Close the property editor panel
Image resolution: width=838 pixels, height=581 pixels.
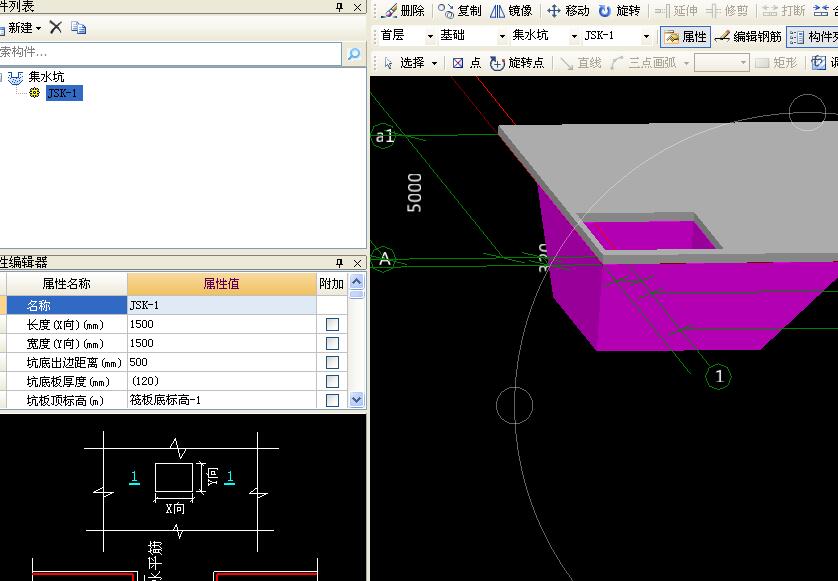pyautogui.click(x=358, y=262)
